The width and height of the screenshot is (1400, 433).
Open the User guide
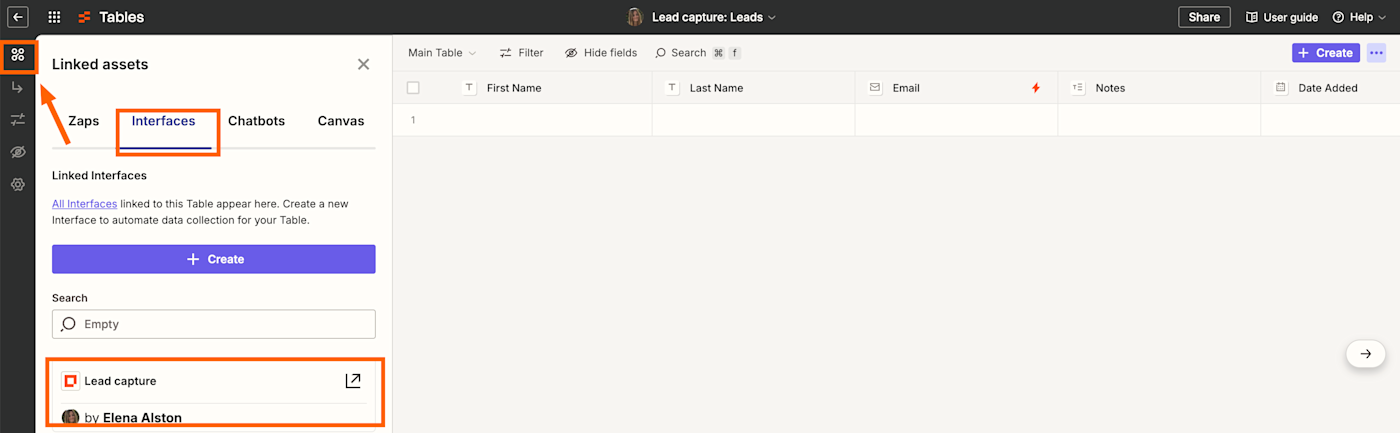[x=1282, y=17]
